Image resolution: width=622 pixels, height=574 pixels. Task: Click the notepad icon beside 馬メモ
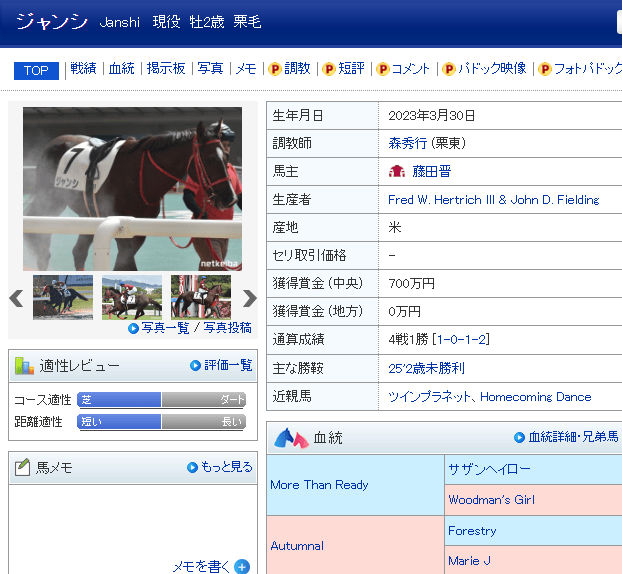(22, 467)
